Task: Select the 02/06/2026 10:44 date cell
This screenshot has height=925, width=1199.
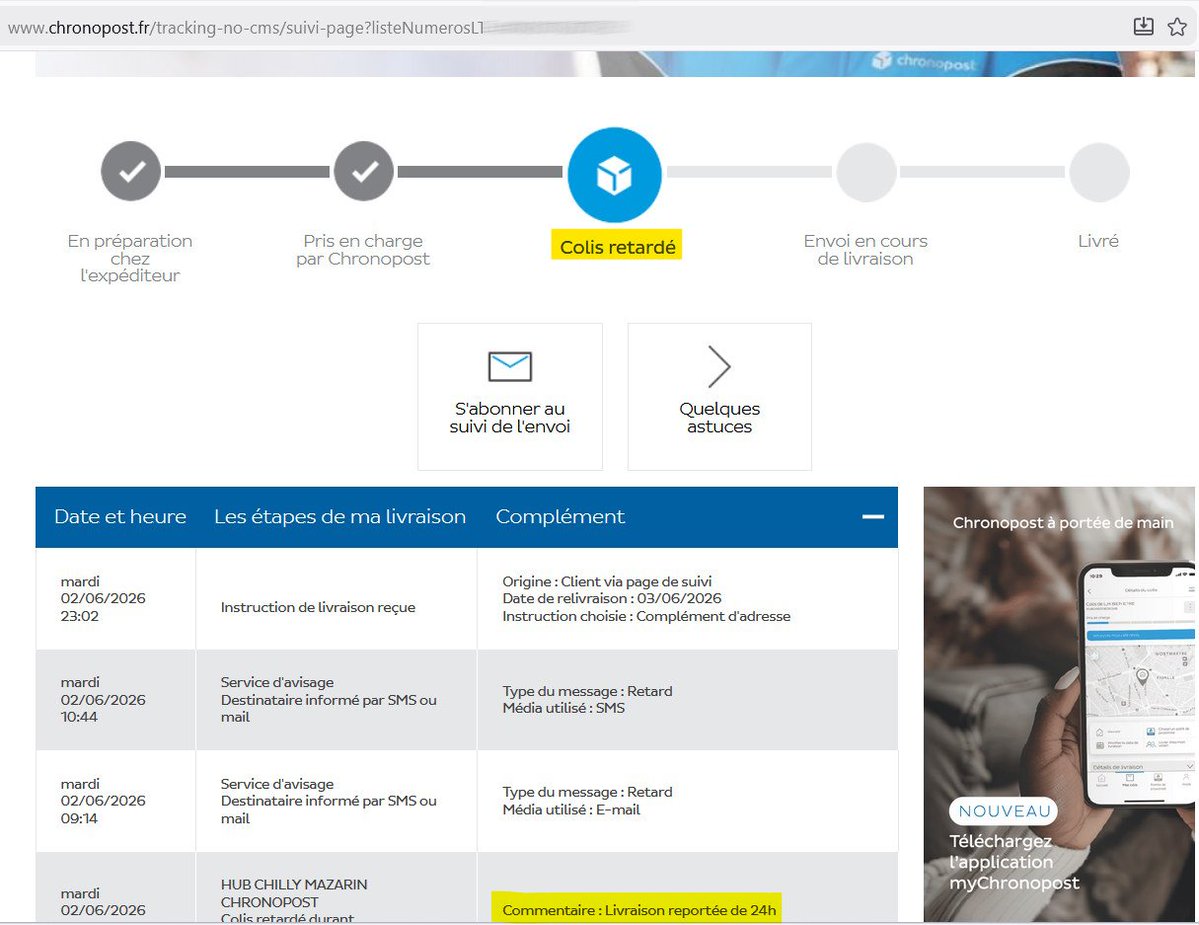Action: point(115,699)
